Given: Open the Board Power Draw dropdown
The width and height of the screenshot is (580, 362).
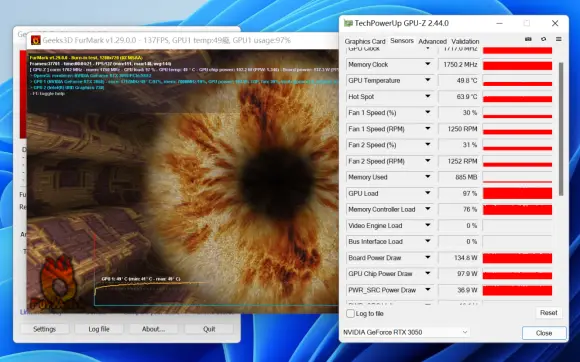Looking at the screenshot, I should coord(428,257).
